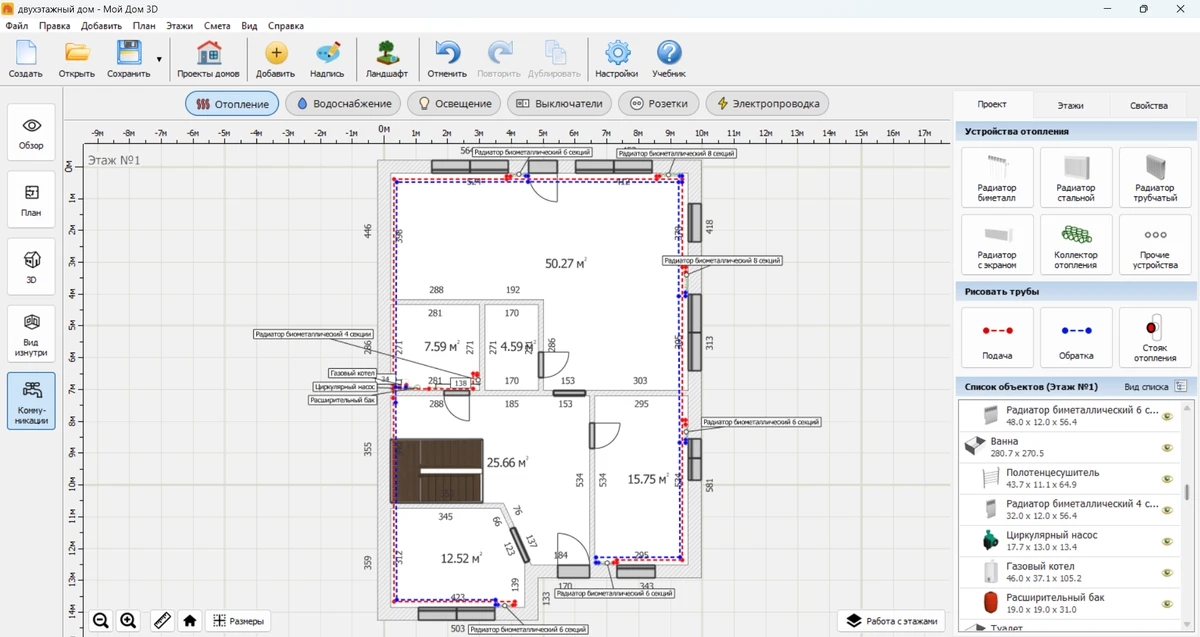Switch to the 3D view mode
Image resolution: width=1200 pixels, height=637 pixels.
pyautogui.click(x=32, y=266)
